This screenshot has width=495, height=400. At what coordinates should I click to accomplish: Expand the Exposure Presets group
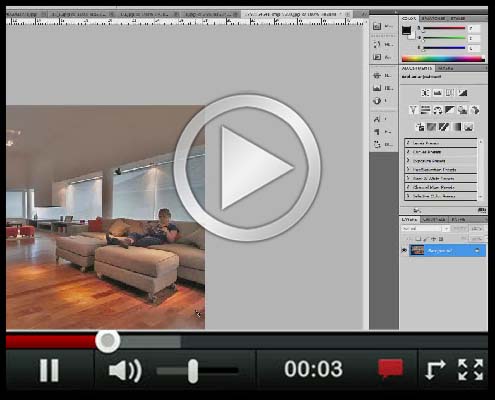pos(408,161)
